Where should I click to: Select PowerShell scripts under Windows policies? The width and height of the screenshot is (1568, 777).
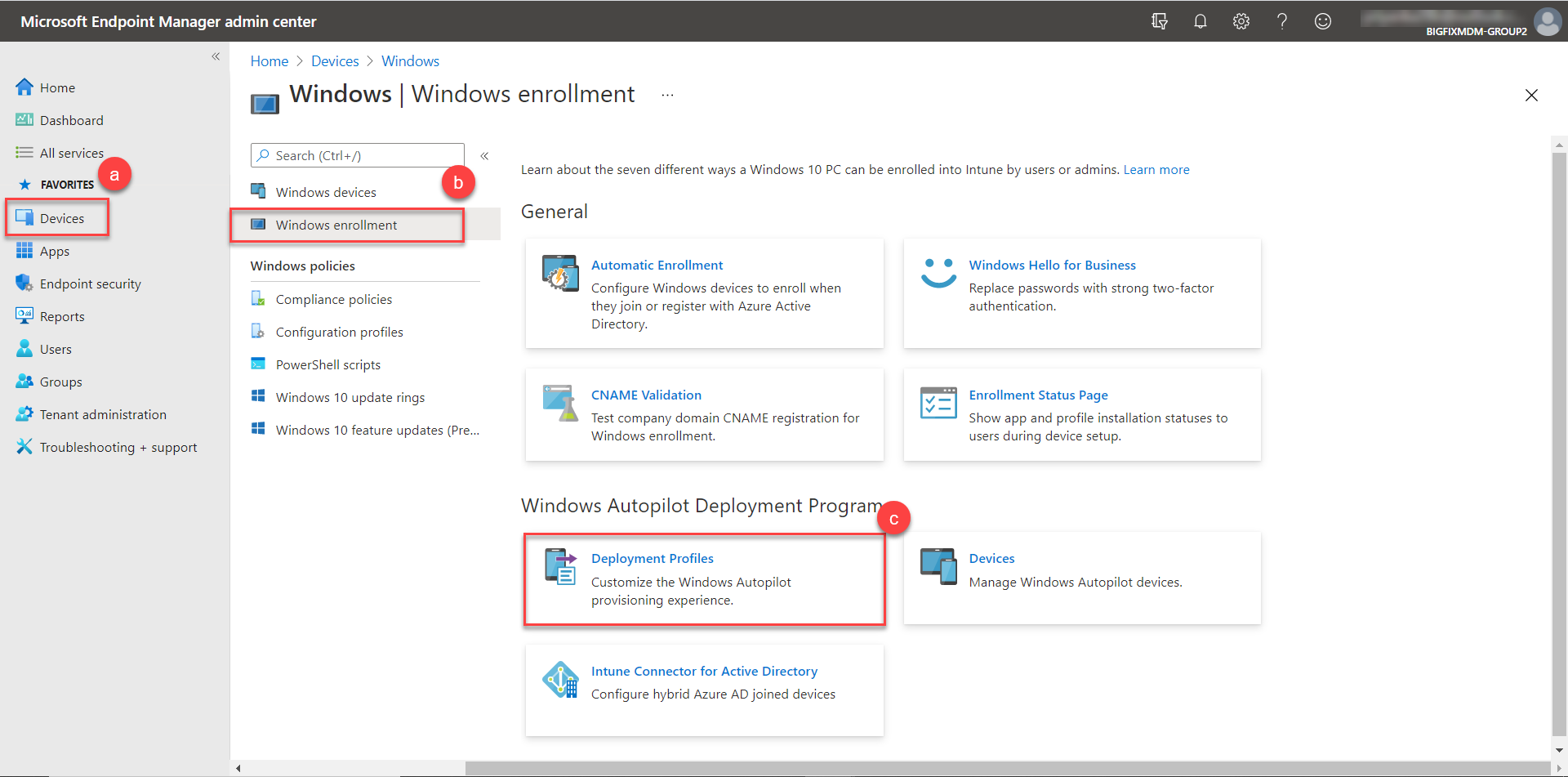tap(328, 364)
